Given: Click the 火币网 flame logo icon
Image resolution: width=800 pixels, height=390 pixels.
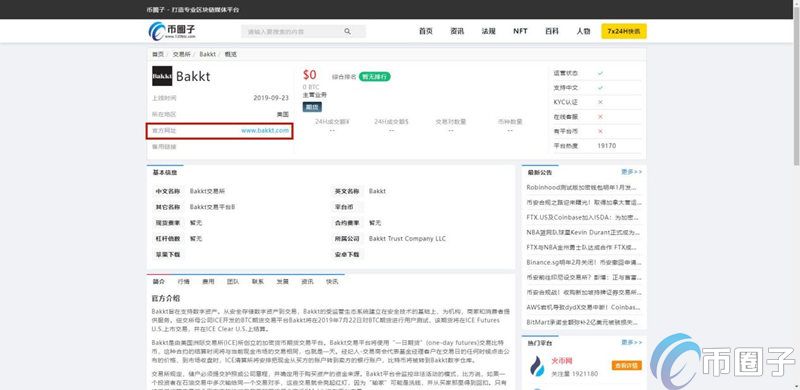Looking at the screenshot, I should click(537, 366).
